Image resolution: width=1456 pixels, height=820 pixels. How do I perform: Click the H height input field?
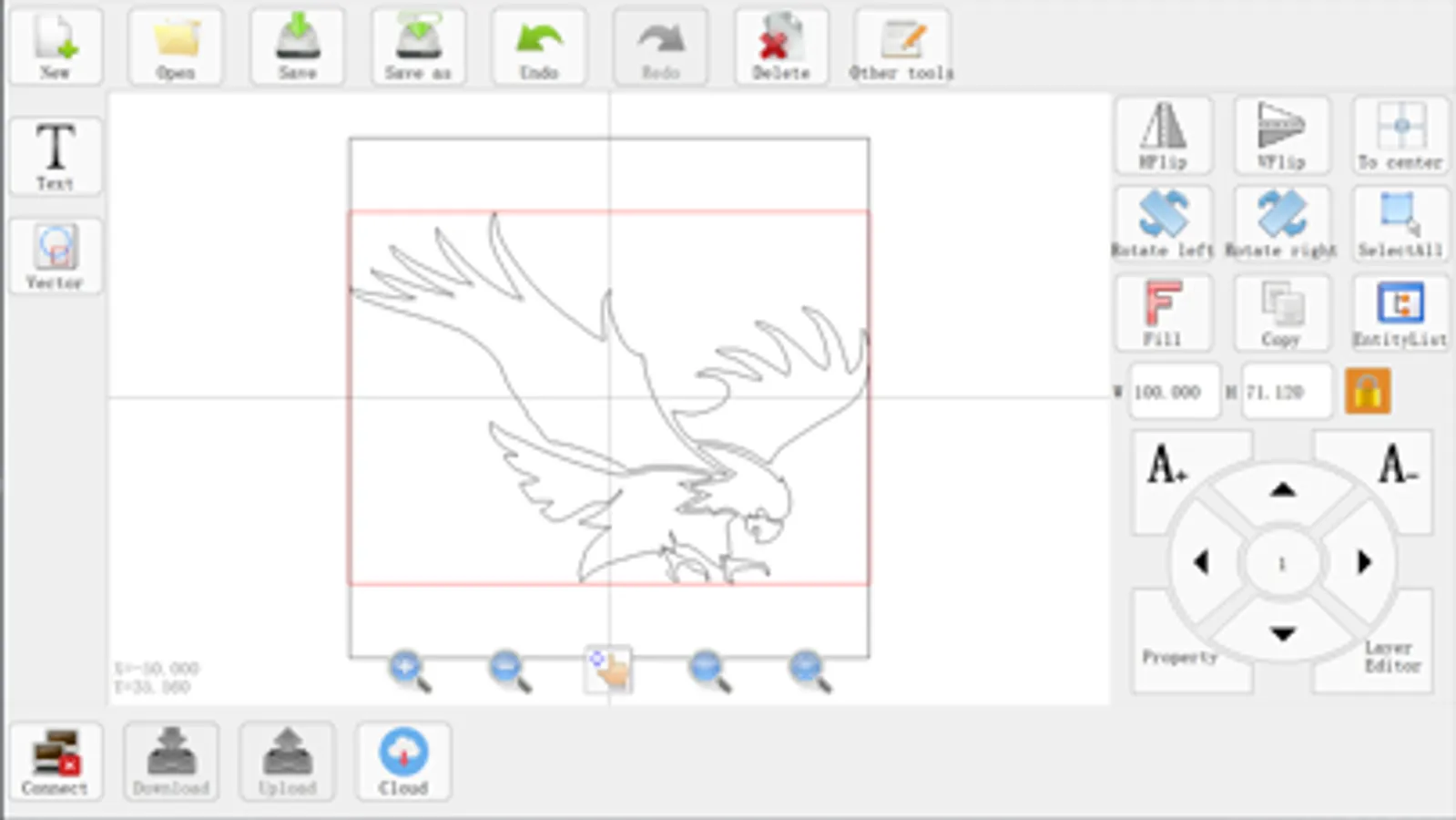coord(1287,392)
